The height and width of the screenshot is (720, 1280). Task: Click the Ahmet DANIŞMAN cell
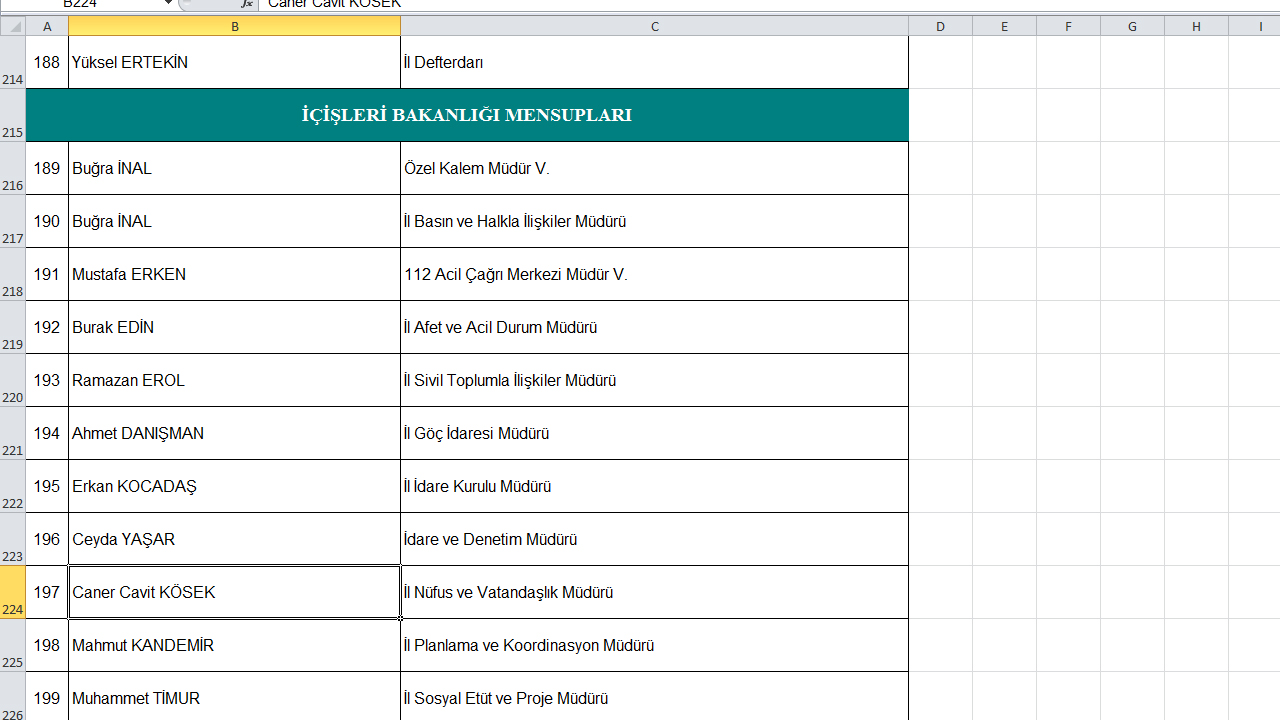coord(234,433)
